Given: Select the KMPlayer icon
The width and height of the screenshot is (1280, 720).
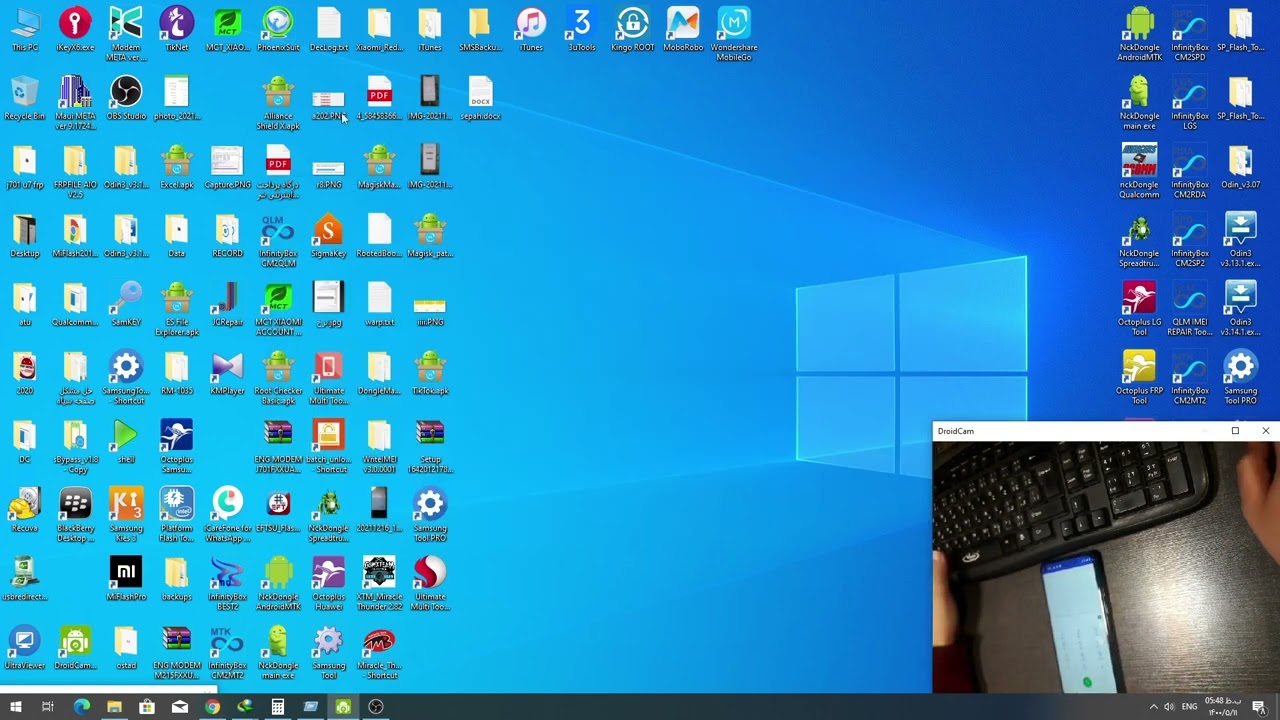Looking at the screenshot, I should pos(227,374).
